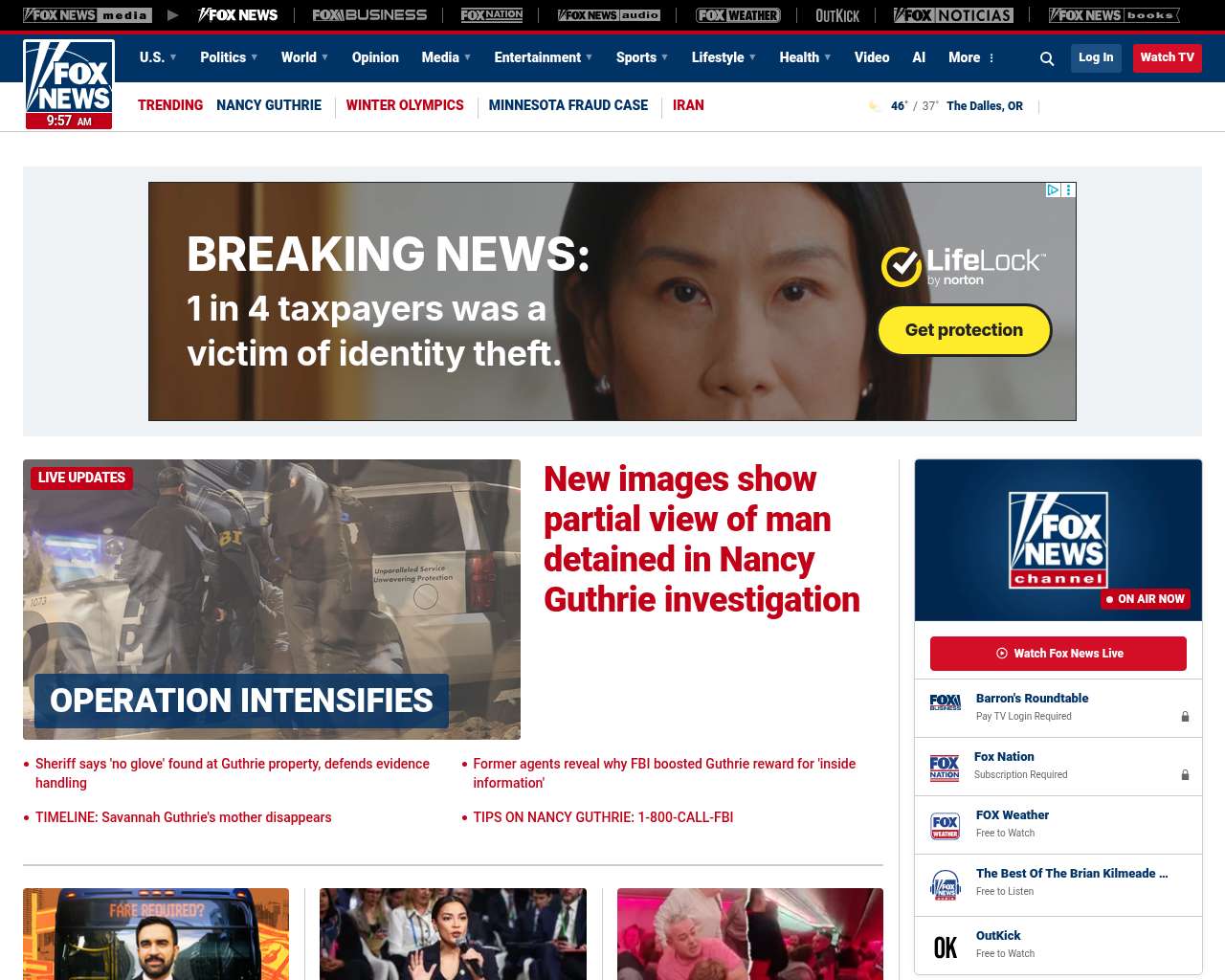Click the Fox News Radio icon beside Brian Kilmeade
1225x980 pixels.
click(945, 885)
